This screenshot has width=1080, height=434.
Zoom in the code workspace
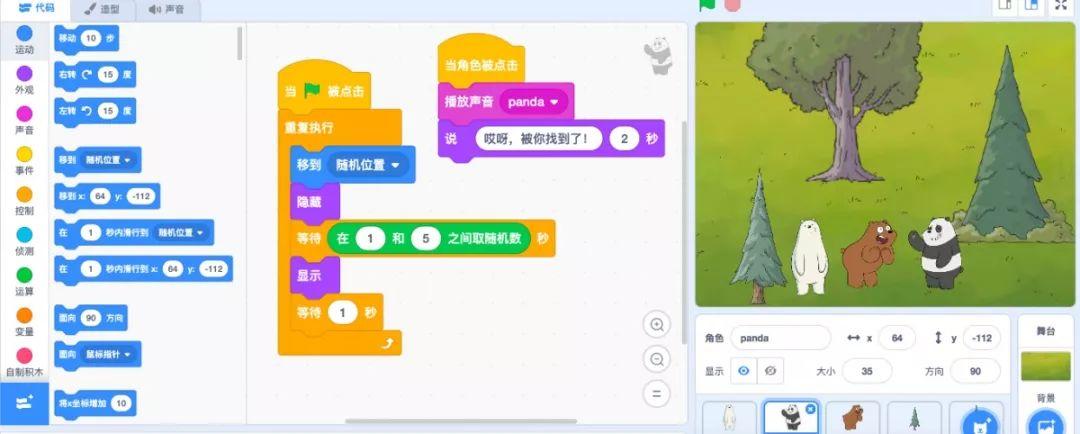click(x=657, y=324)
